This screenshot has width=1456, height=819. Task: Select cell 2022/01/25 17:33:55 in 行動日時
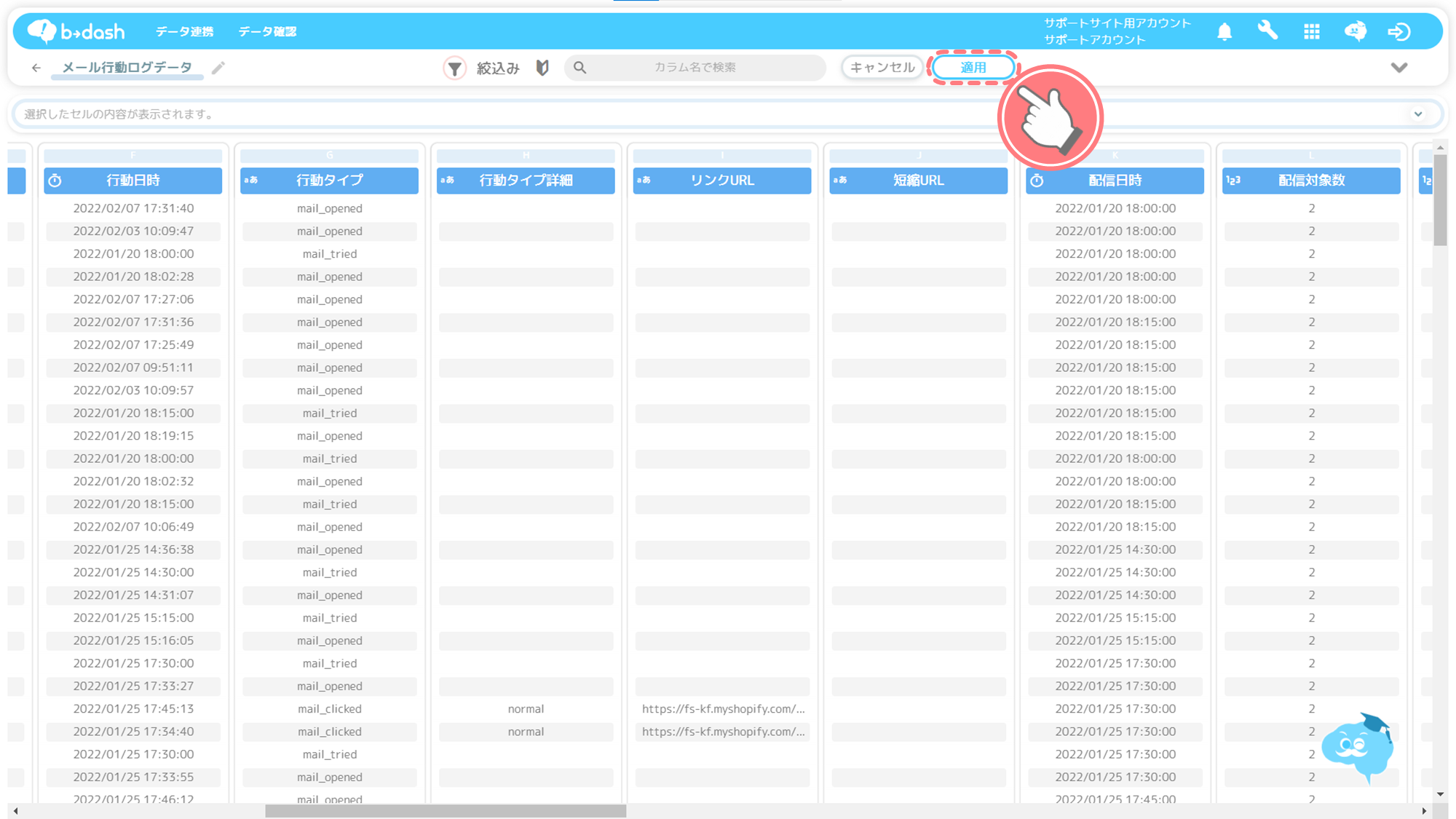point(133,778)
